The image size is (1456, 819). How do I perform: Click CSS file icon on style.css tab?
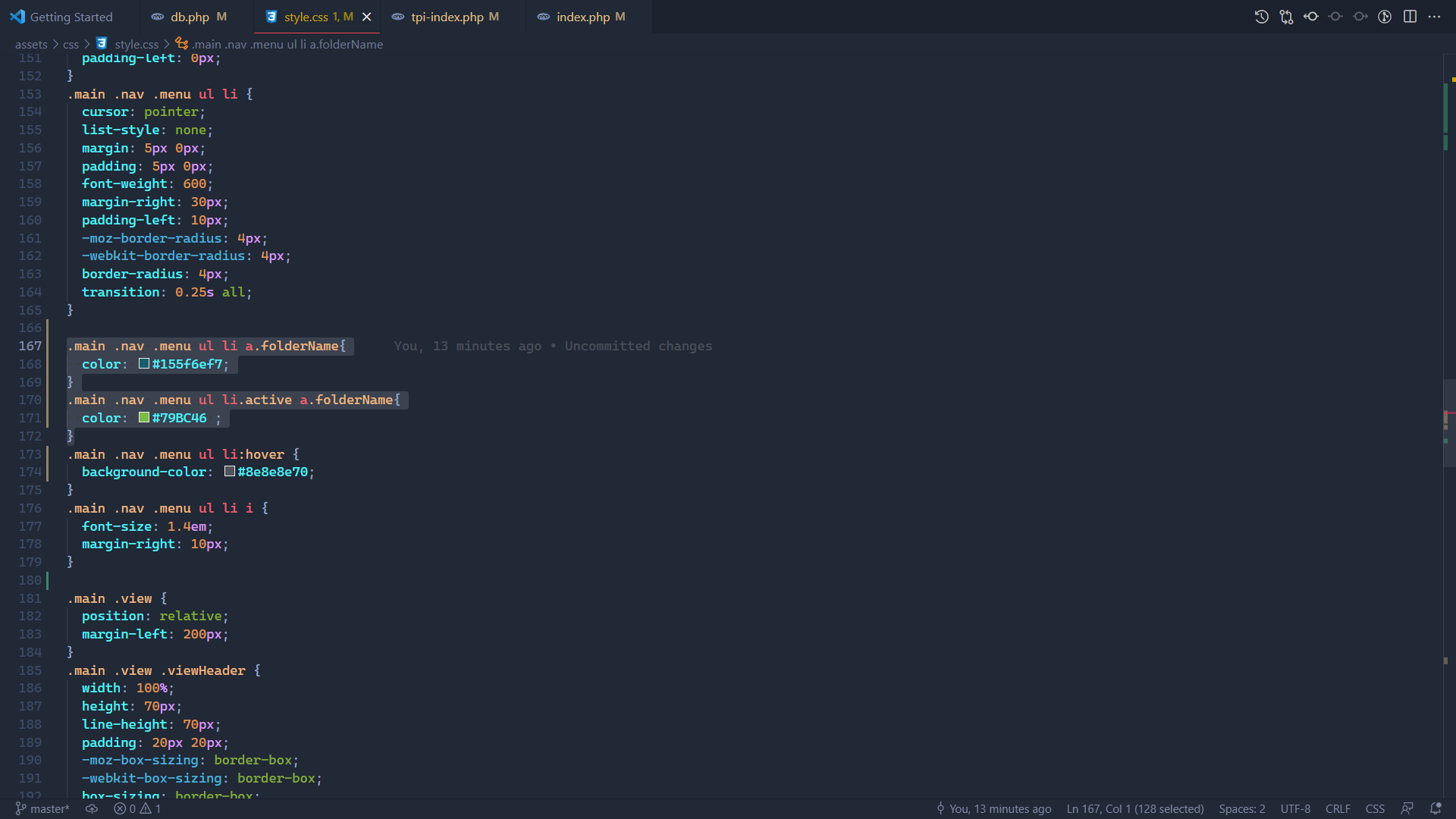[271, 17]
